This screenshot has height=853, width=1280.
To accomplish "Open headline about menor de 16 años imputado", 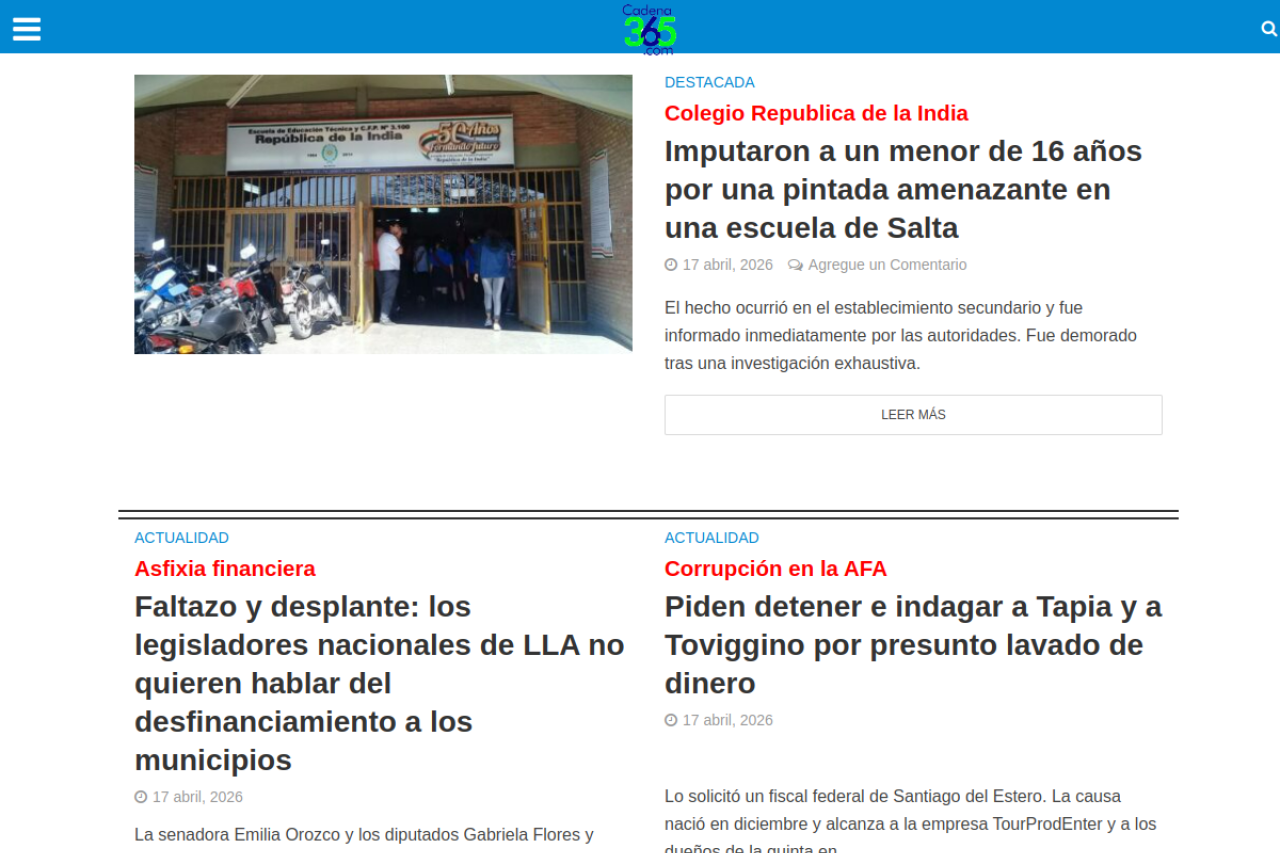I will pos(902,190).
